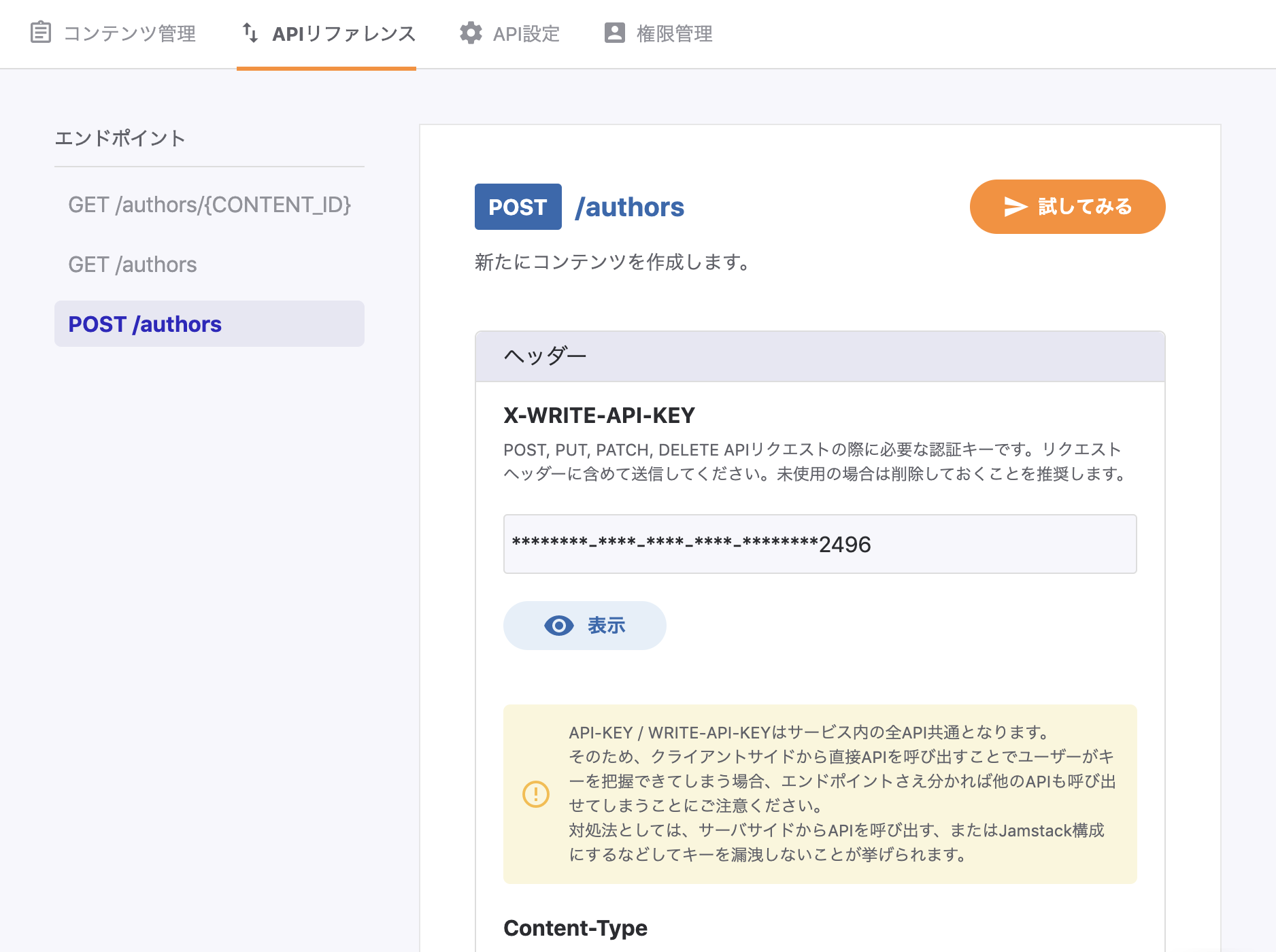The width and height of the screenshot is (1276, 952).
Task: Click the person icon beside 権限管理
Action: pos(615,33)
